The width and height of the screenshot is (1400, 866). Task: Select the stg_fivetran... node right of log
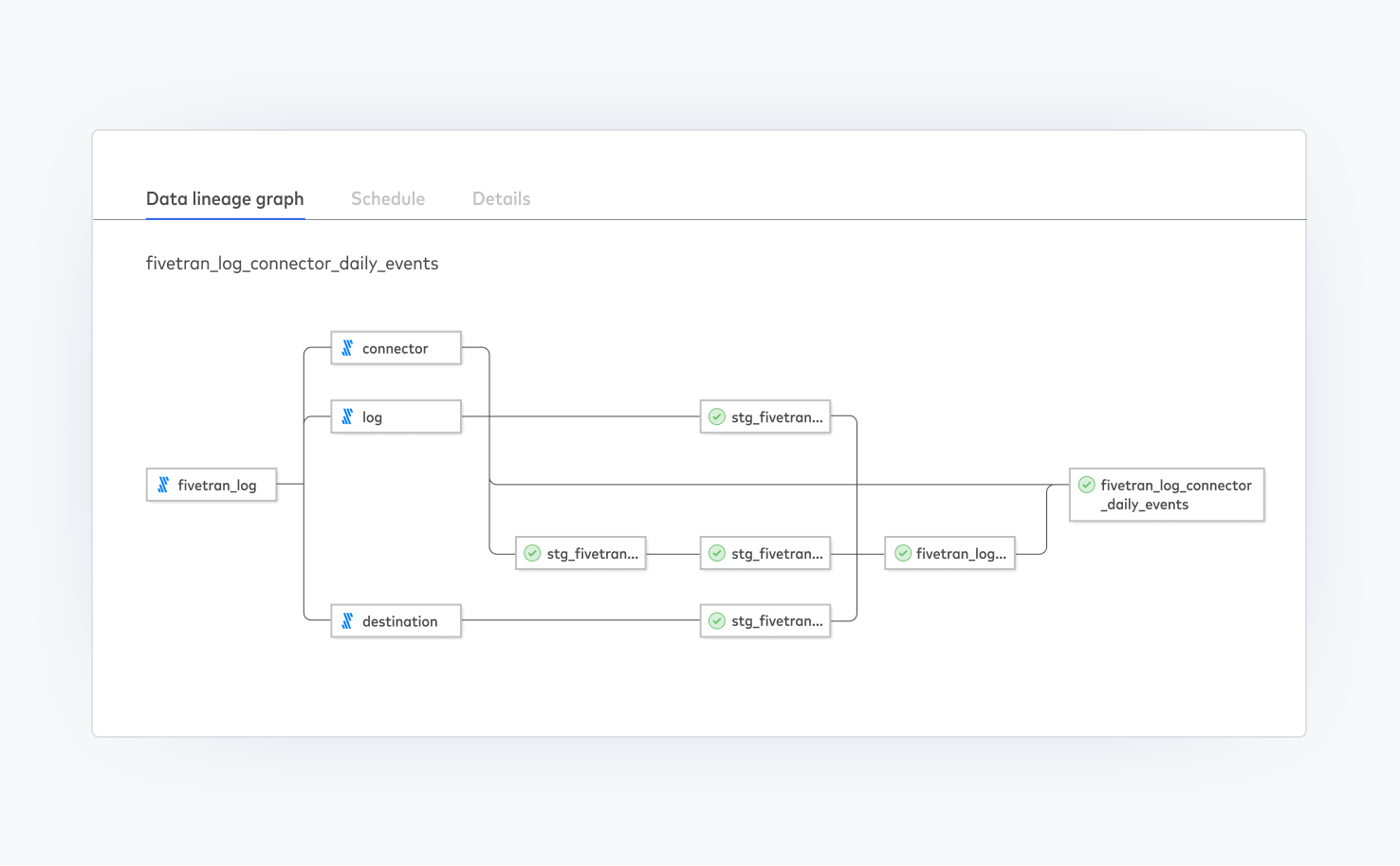(x=765, y=416)
